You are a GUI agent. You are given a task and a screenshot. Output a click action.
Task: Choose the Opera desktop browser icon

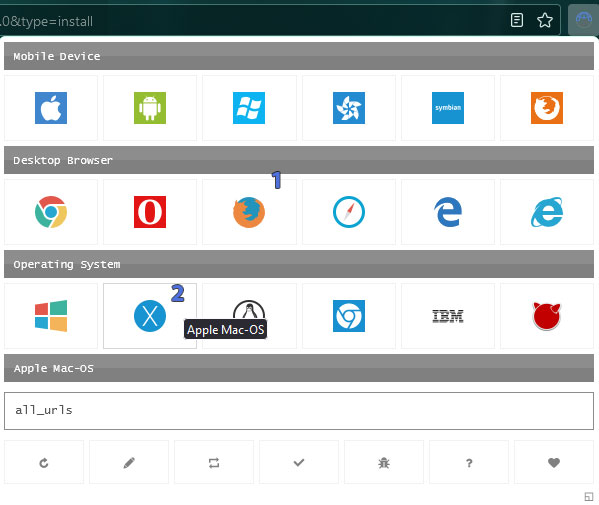click(150, 212)
